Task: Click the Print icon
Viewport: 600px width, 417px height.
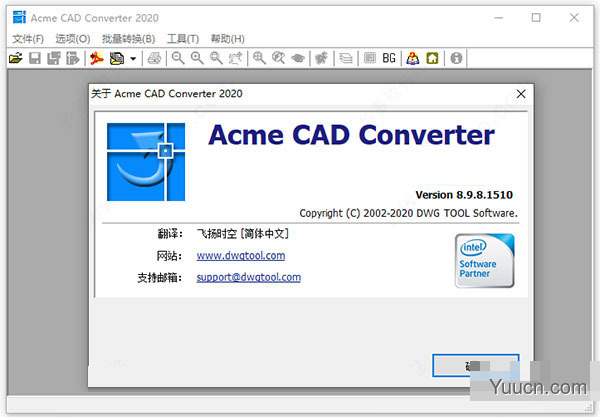Action: [154, 58]
